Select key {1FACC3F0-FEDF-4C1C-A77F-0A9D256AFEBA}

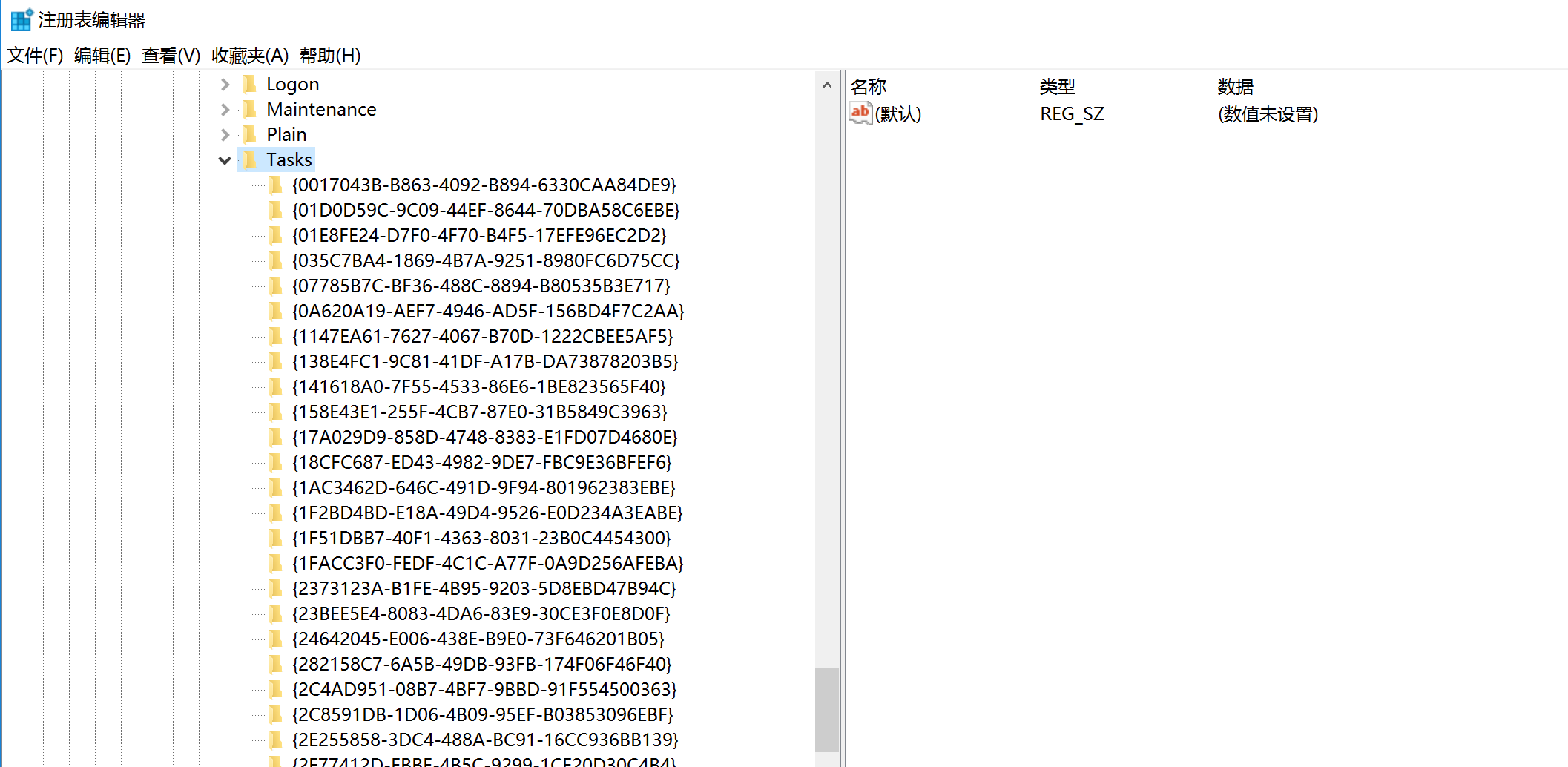tap(487, 564)
